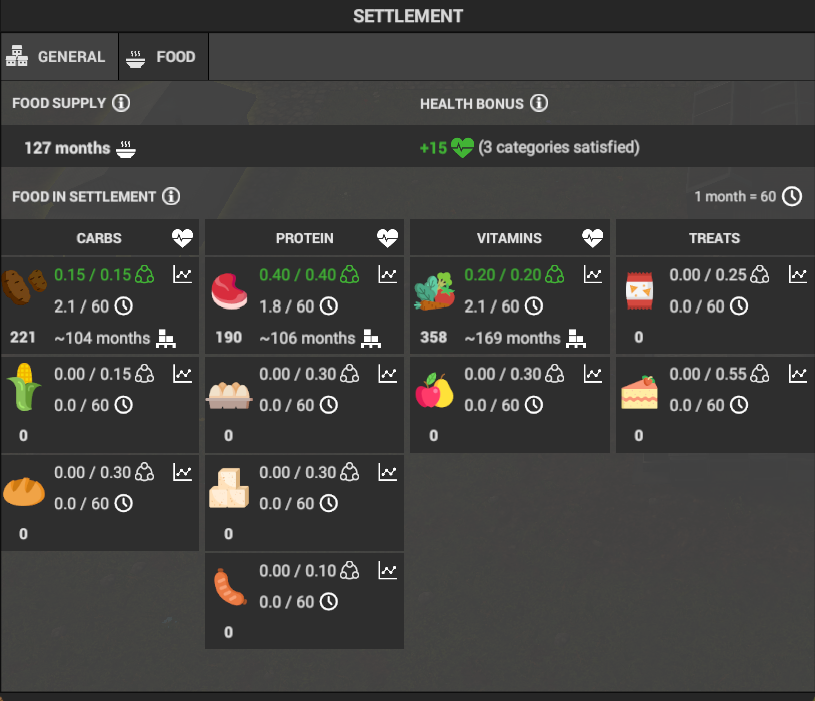This screenshot has height=701, width=815.
Task: Open the graph for chips snack
Action: pos(798,274)
